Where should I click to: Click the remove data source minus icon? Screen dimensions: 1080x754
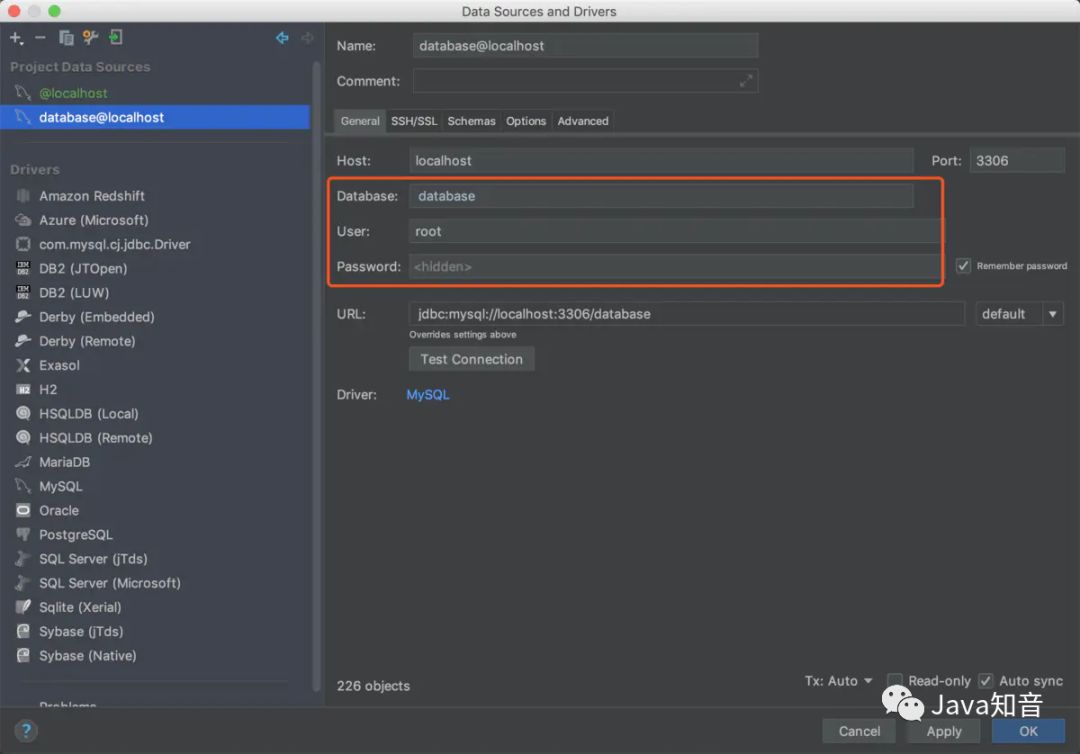(x=40, y=37)
